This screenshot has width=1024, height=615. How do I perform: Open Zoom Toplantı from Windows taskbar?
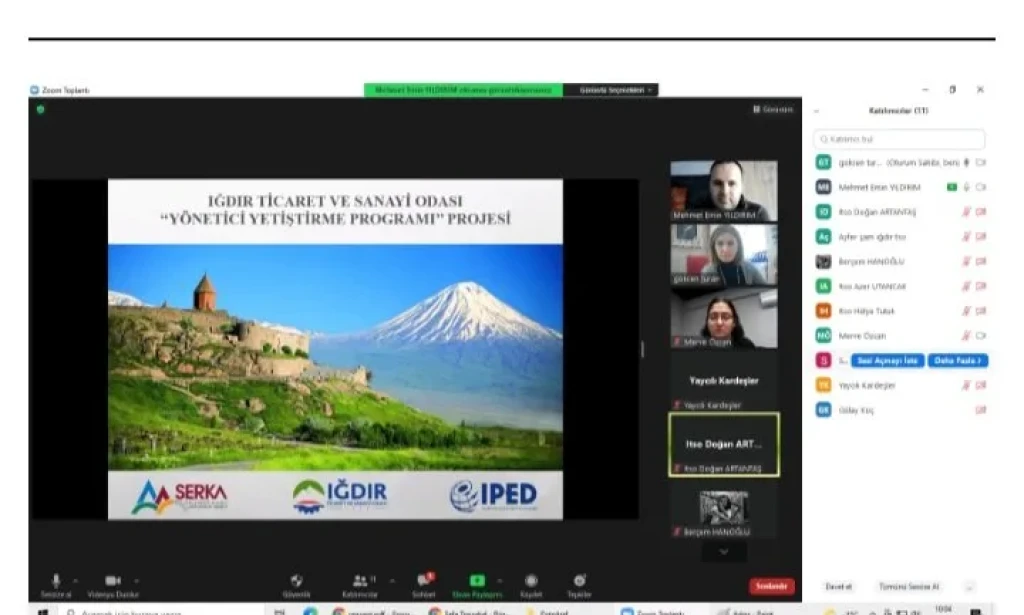click(x=653, y=611)
